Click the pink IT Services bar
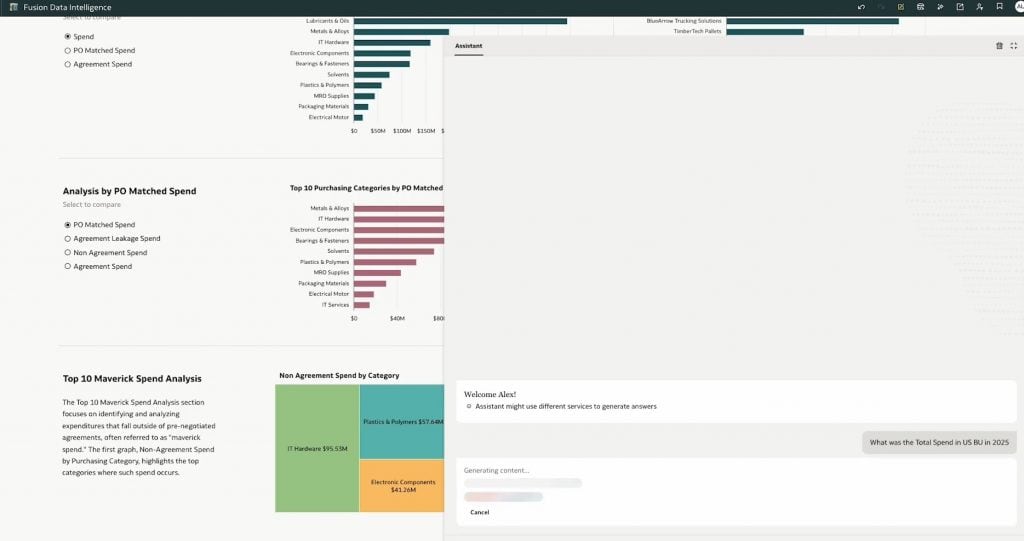 coord(362,304)
